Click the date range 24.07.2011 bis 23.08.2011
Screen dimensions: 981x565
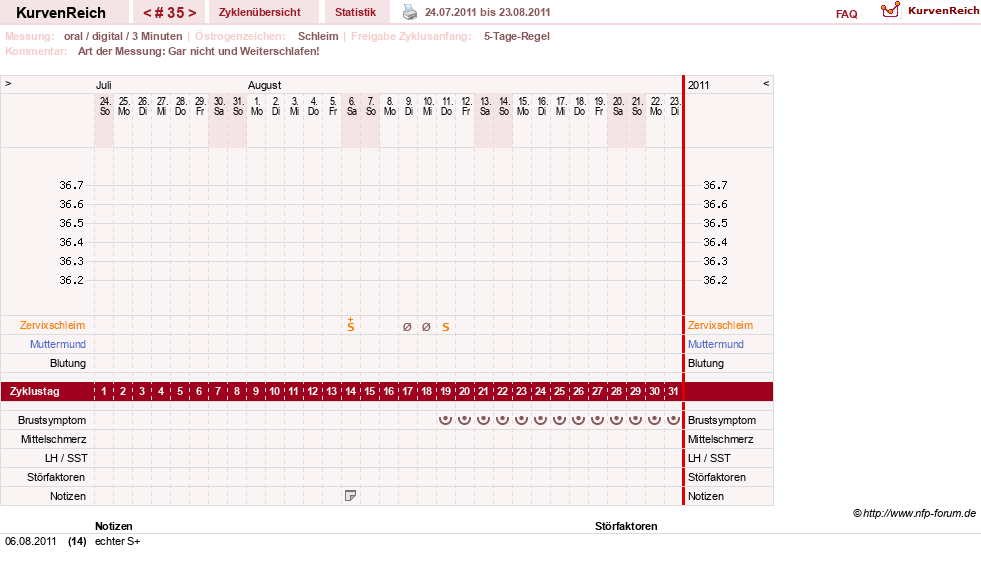(x=487, y=12)
